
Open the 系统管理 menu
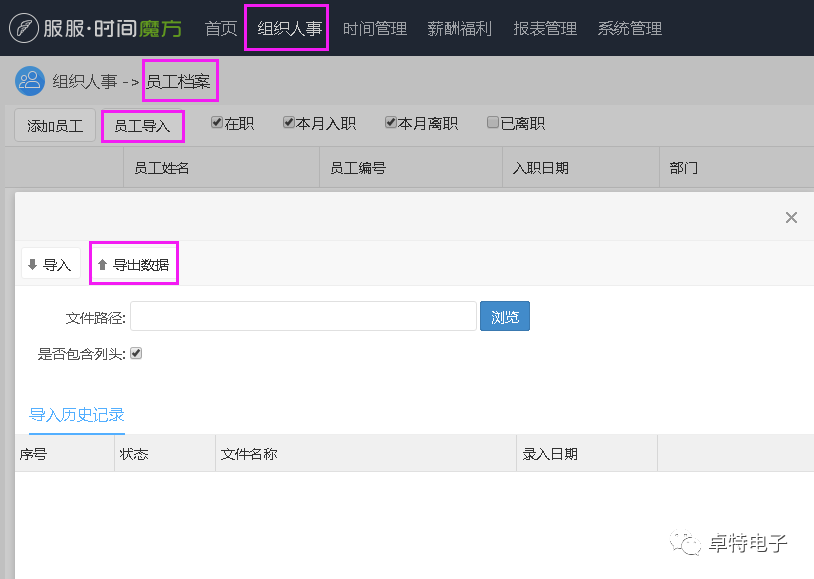click(630, 28)
